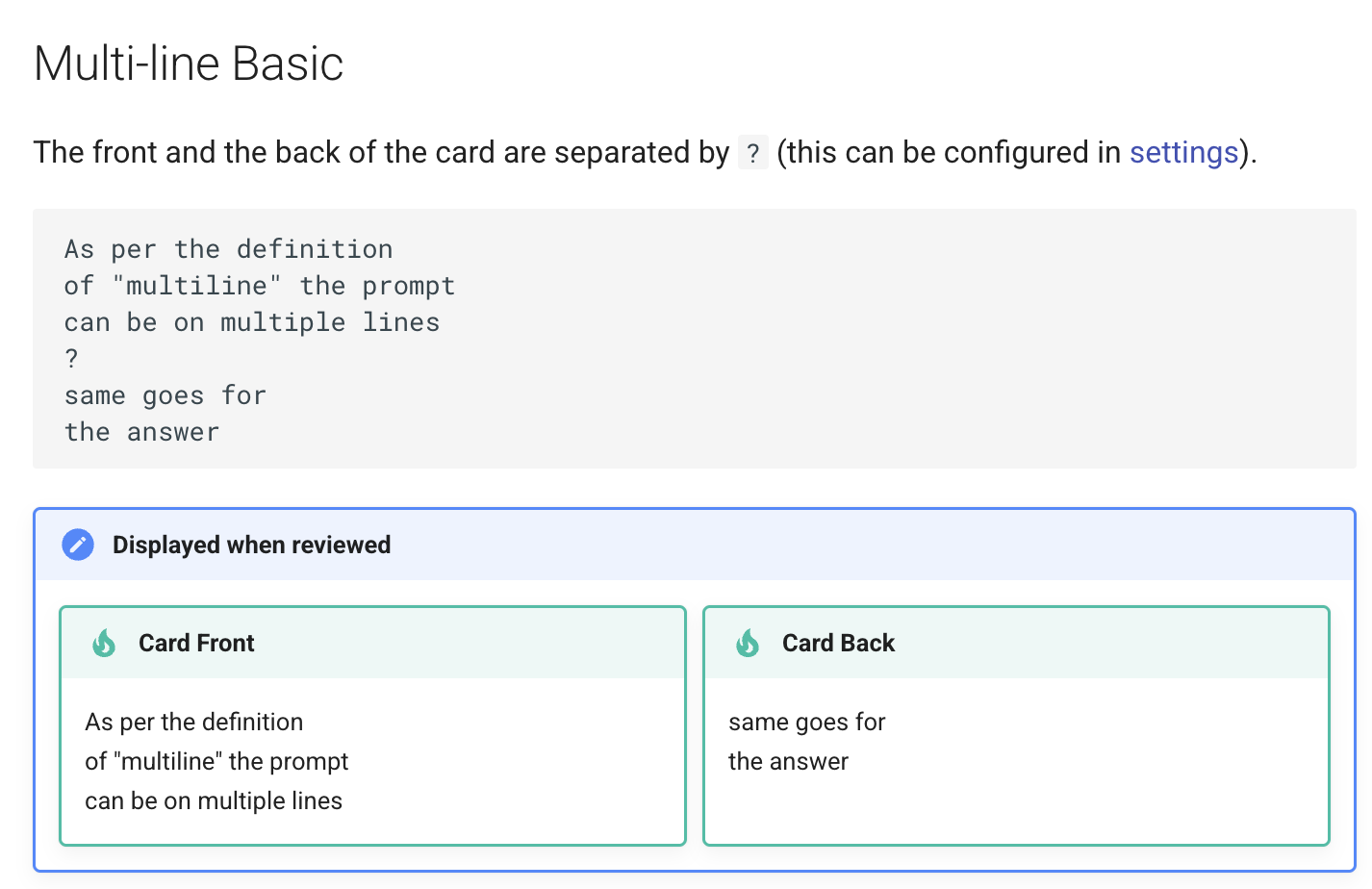Screen dimensions: 1372x889
Task: Click code block line "As per the definition"
Action: 228,249
